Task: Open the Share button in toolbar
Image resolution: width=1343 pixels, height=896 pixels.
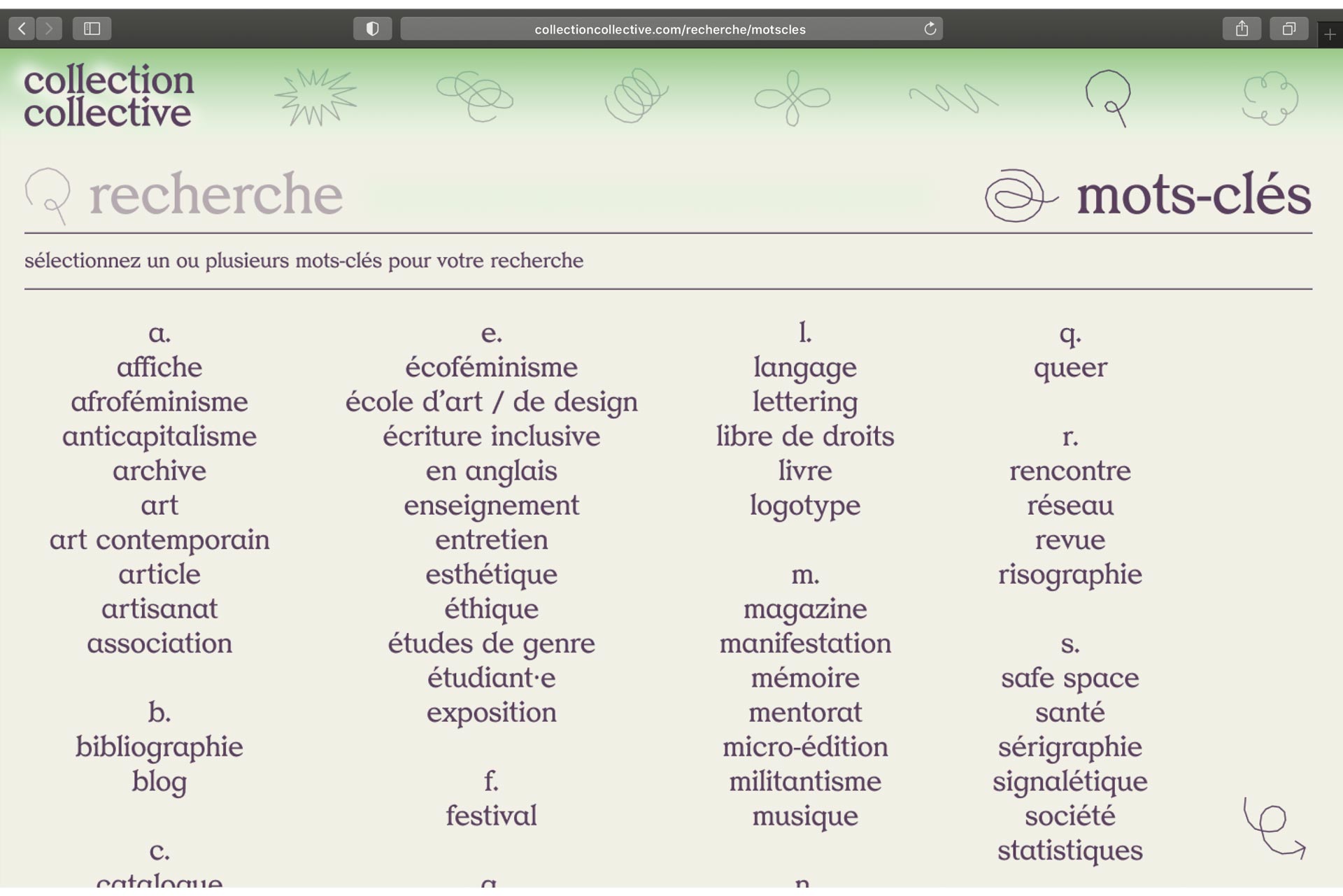Action: [x=1242, y=29]
